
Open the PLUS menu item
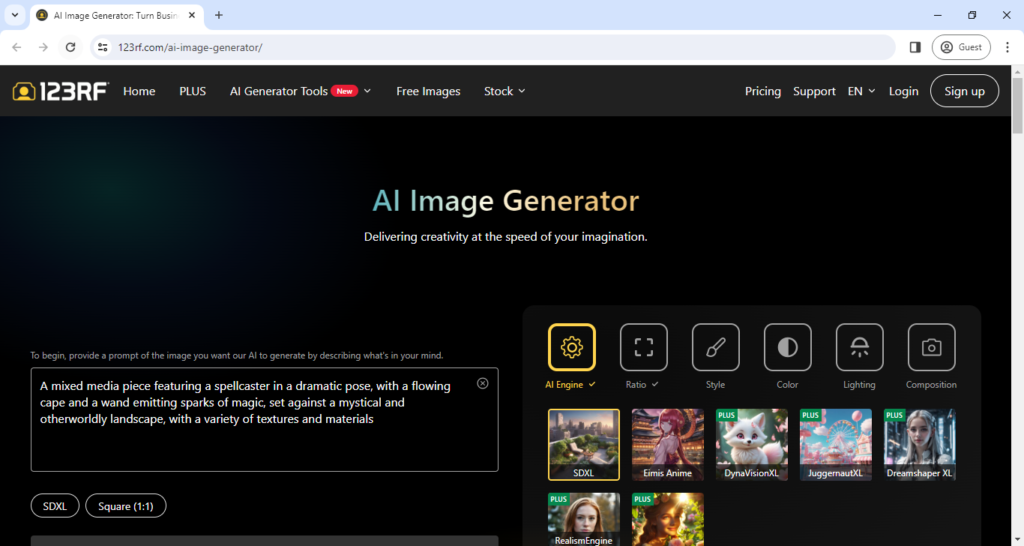point(192,91)
